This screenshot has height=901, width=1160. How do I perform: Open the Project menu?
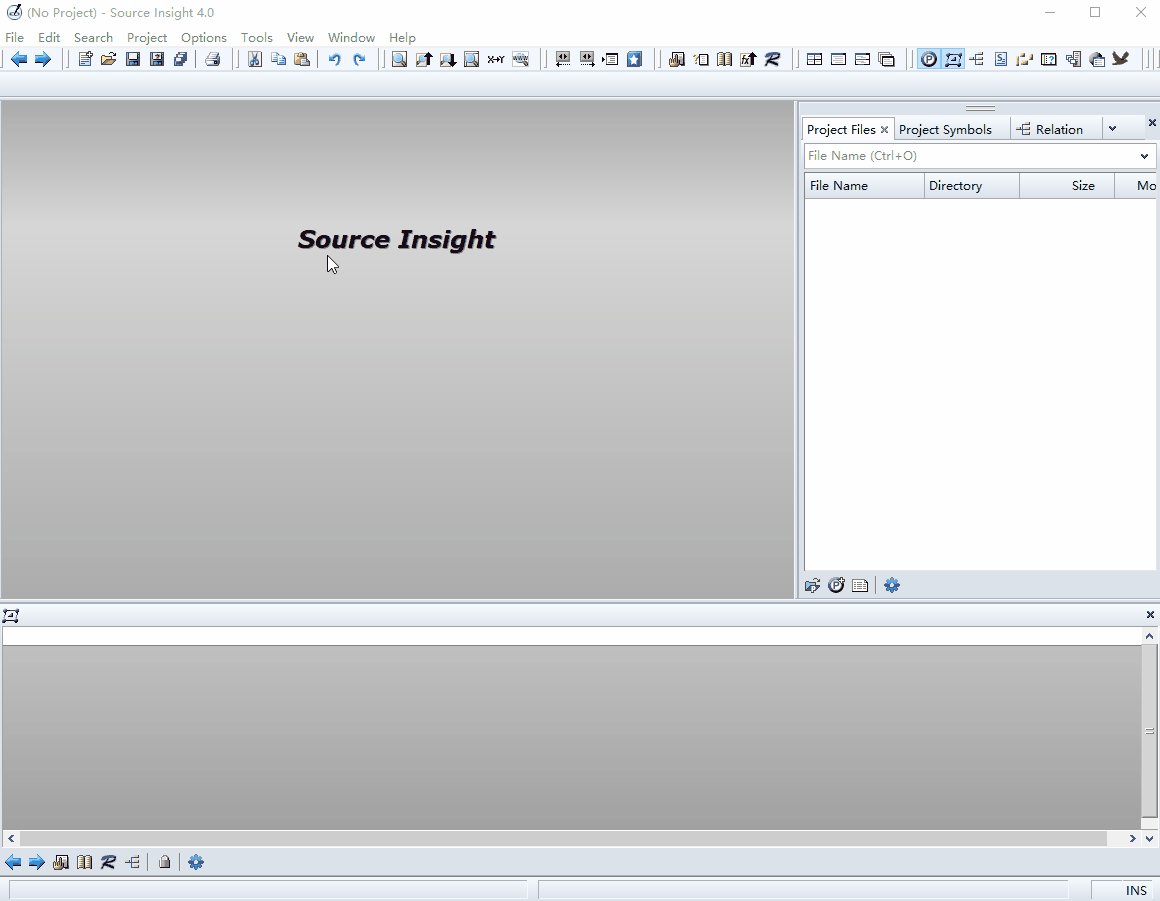[146, 37]
